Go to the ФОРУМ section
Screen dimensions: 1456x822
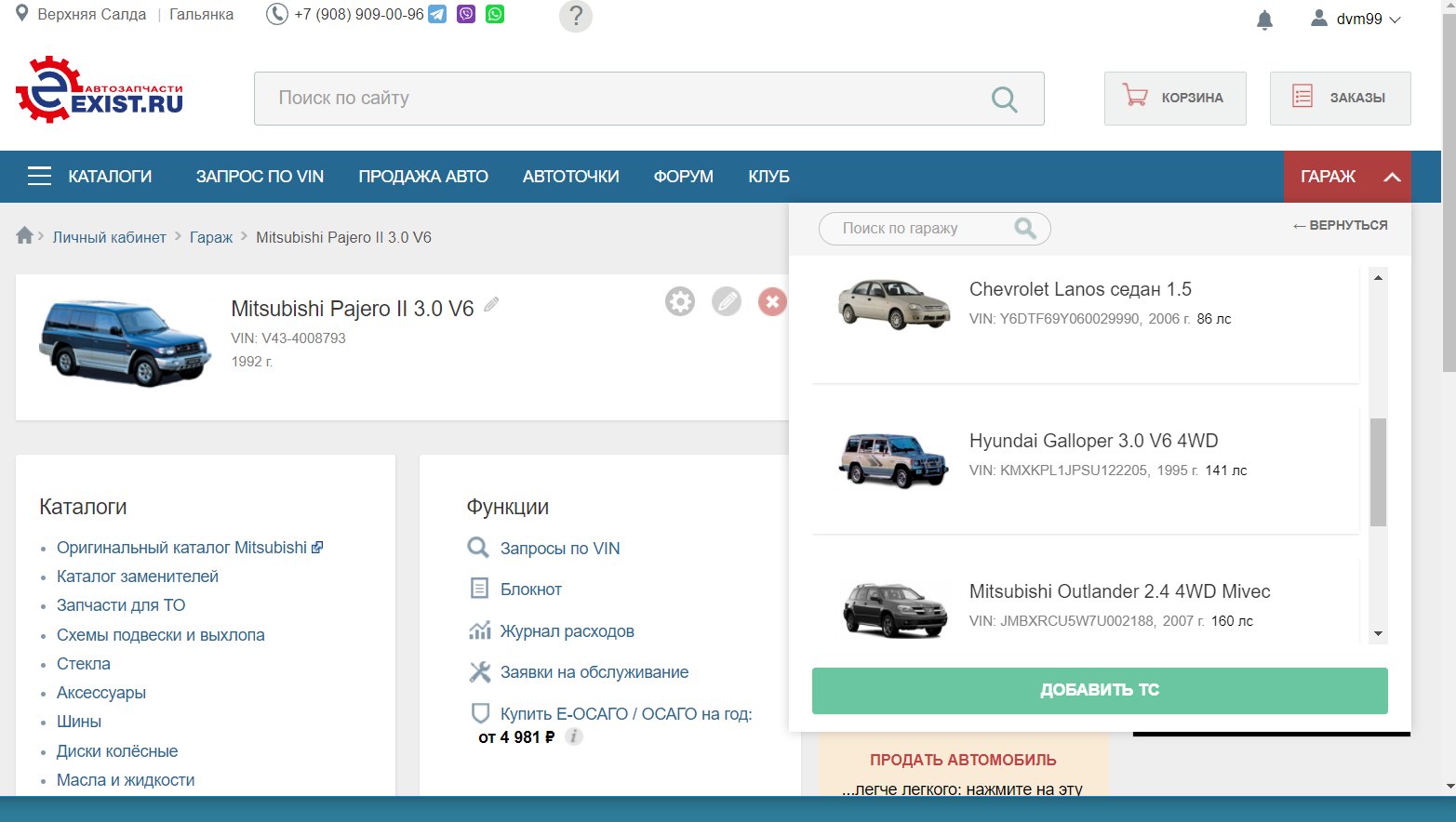(683, 177)
